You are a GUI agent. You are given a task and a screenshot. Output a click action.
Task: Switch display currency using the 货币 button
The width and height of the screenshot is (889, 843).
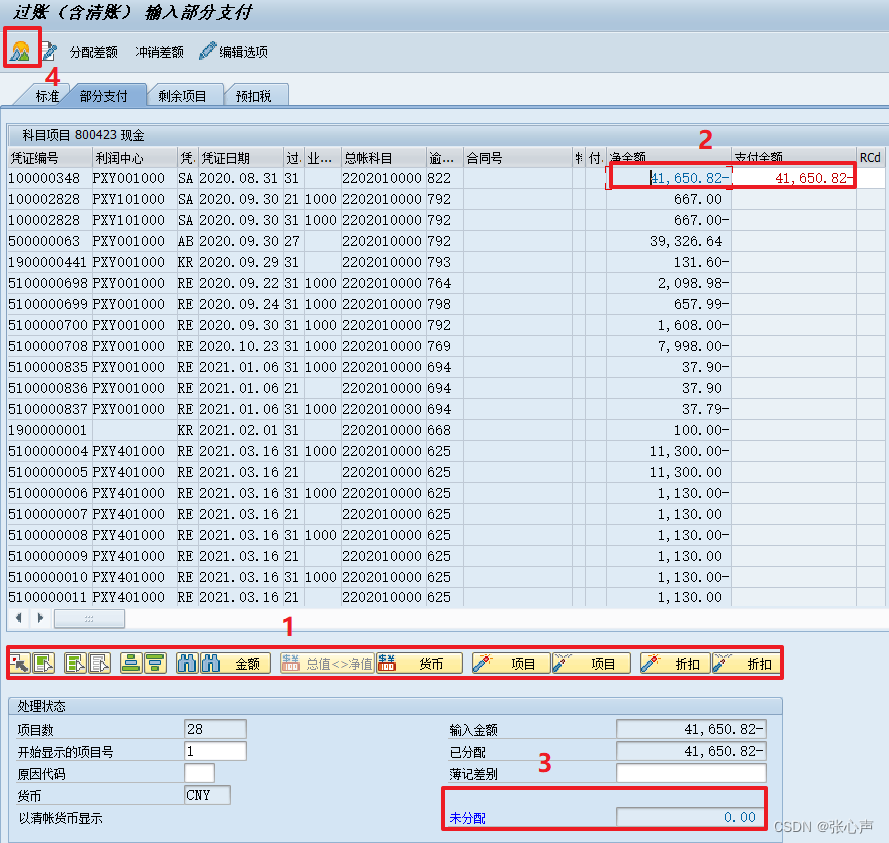pyautogui.click(x=432, y=663)
